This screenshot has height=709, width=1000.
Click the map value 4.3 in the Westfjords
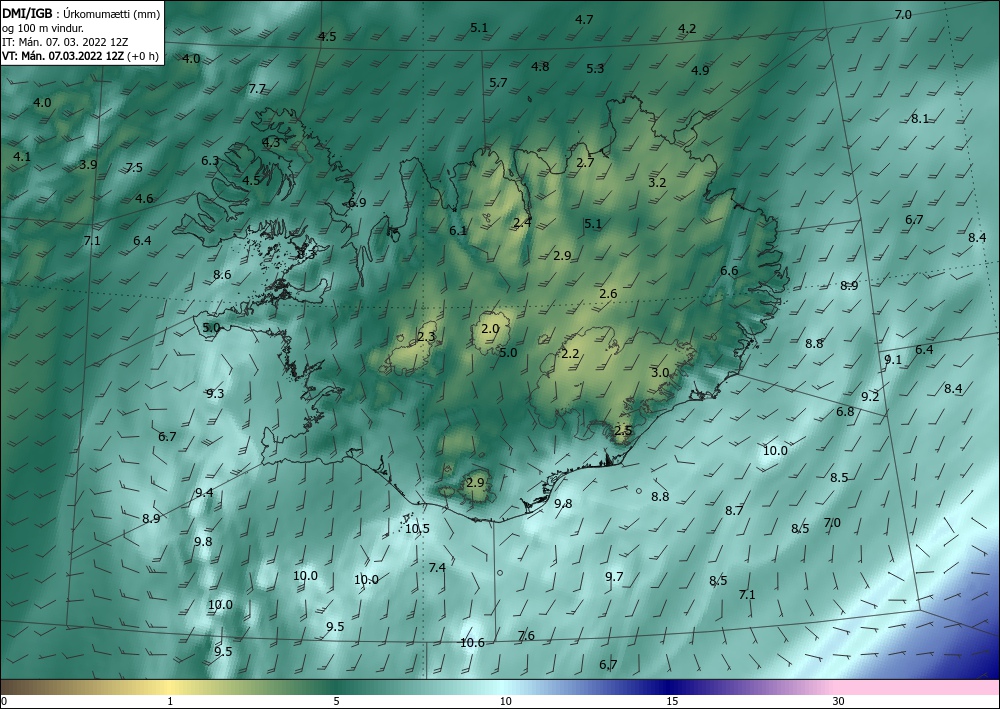271,142
